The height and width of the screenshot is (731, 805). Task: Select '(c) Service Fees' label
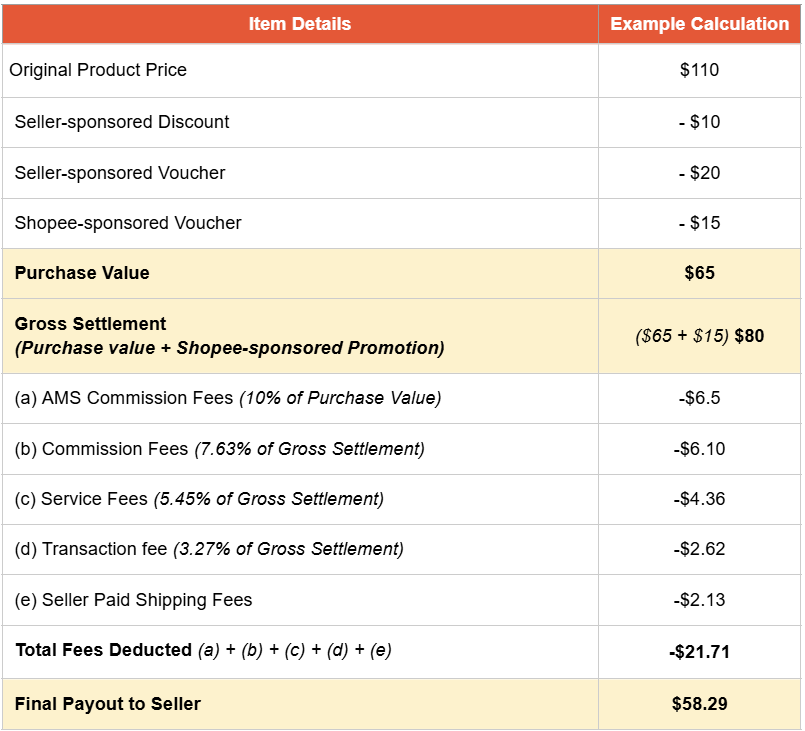[x=81, y=499]
